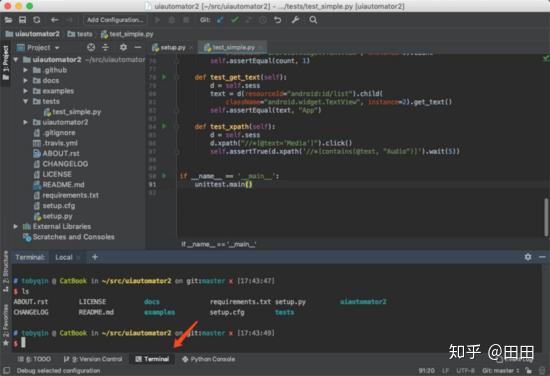The width and height of the screenshot is (550, 376).
Task: Click the Open folder toolbar icon
Action: [x=8, y=20]
